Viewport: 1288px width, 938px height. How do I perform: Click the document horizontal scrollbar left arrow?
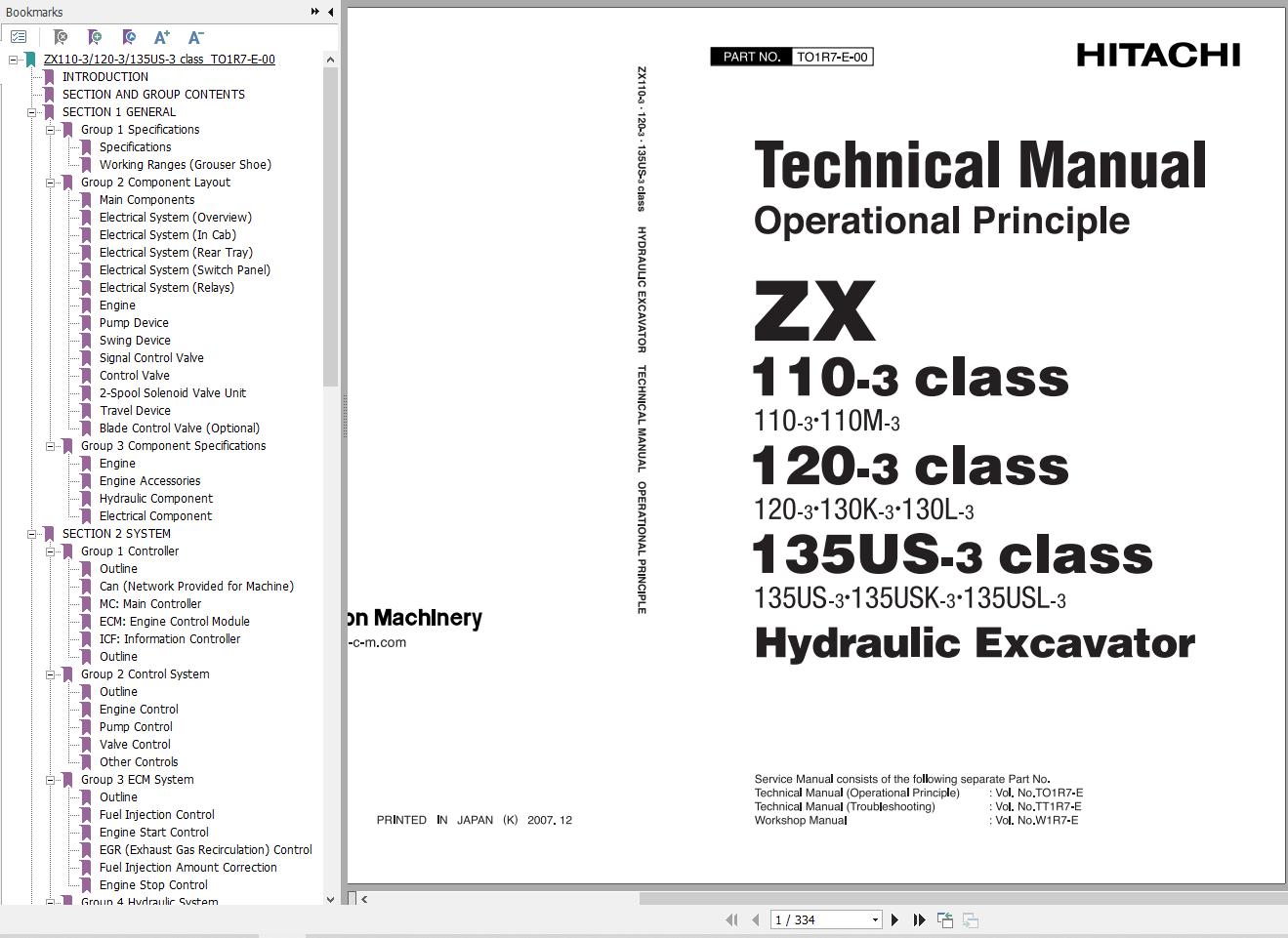point(363,899)
